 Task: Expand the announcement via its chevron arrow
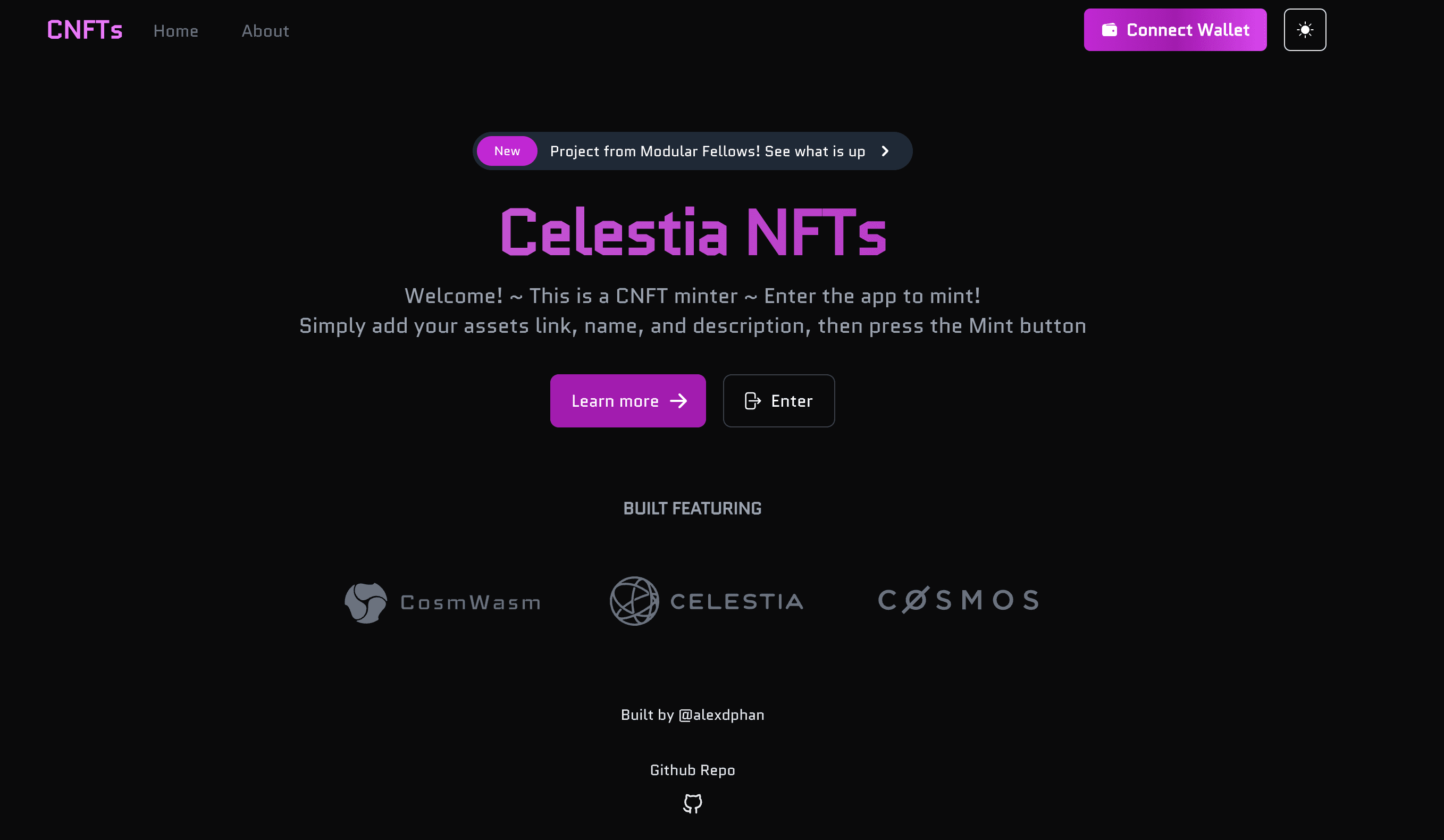[x=885, y=152]
